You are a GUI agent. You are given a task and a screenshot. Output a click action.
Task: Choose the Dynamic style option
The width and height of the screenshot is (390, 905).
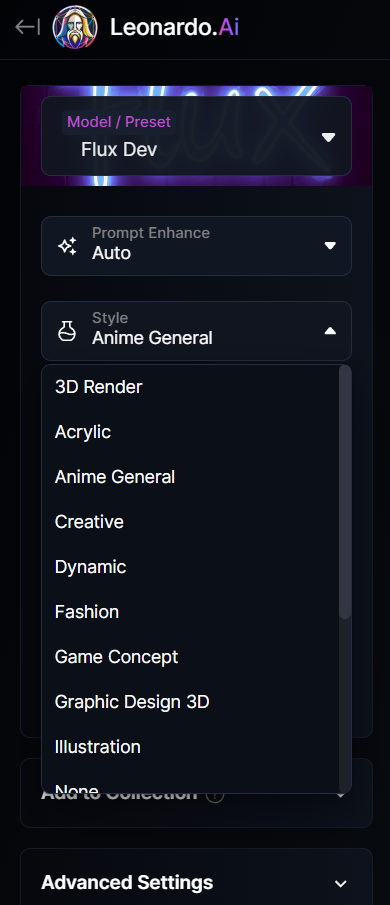click(190, 567)
